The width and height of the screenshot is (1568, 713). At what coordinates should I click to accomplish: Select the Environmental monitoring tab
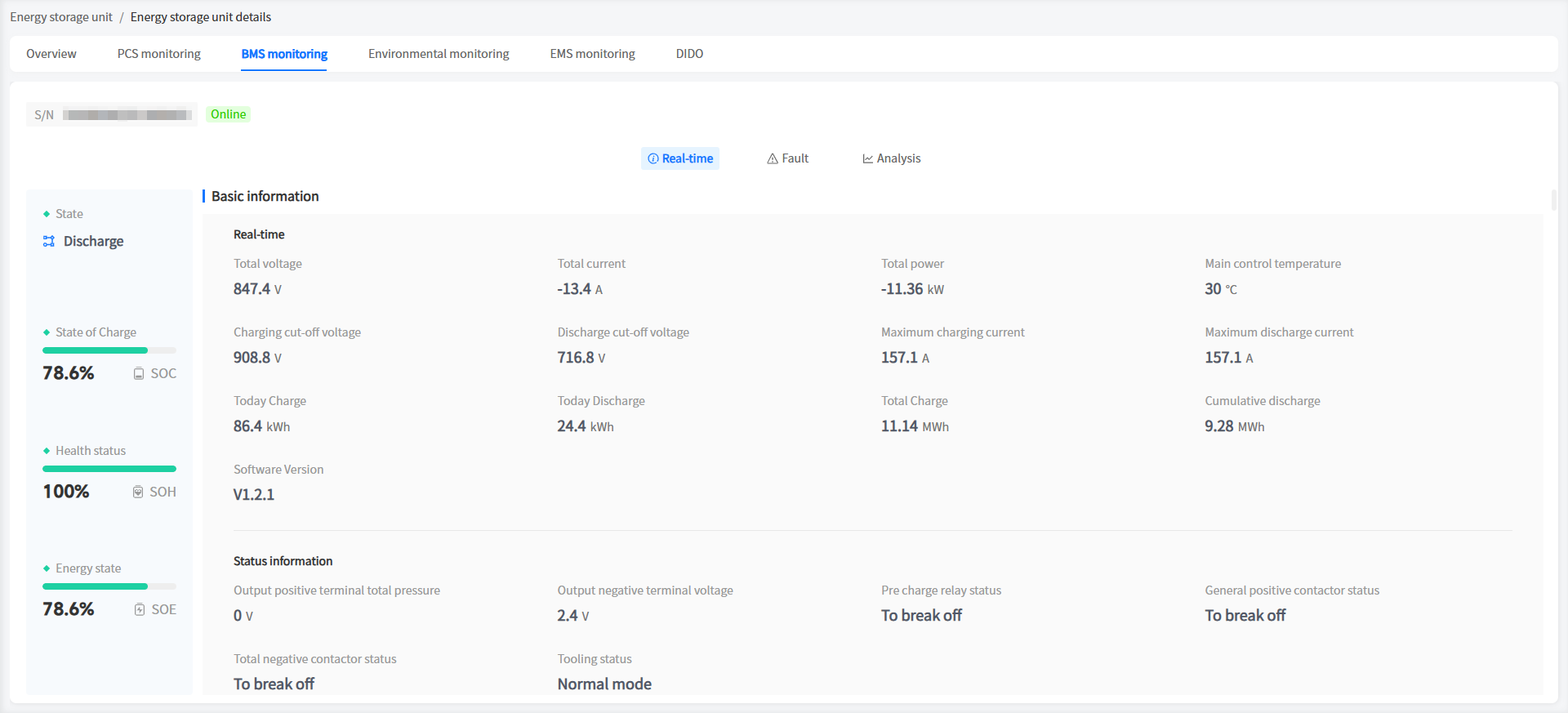(439, 54)
